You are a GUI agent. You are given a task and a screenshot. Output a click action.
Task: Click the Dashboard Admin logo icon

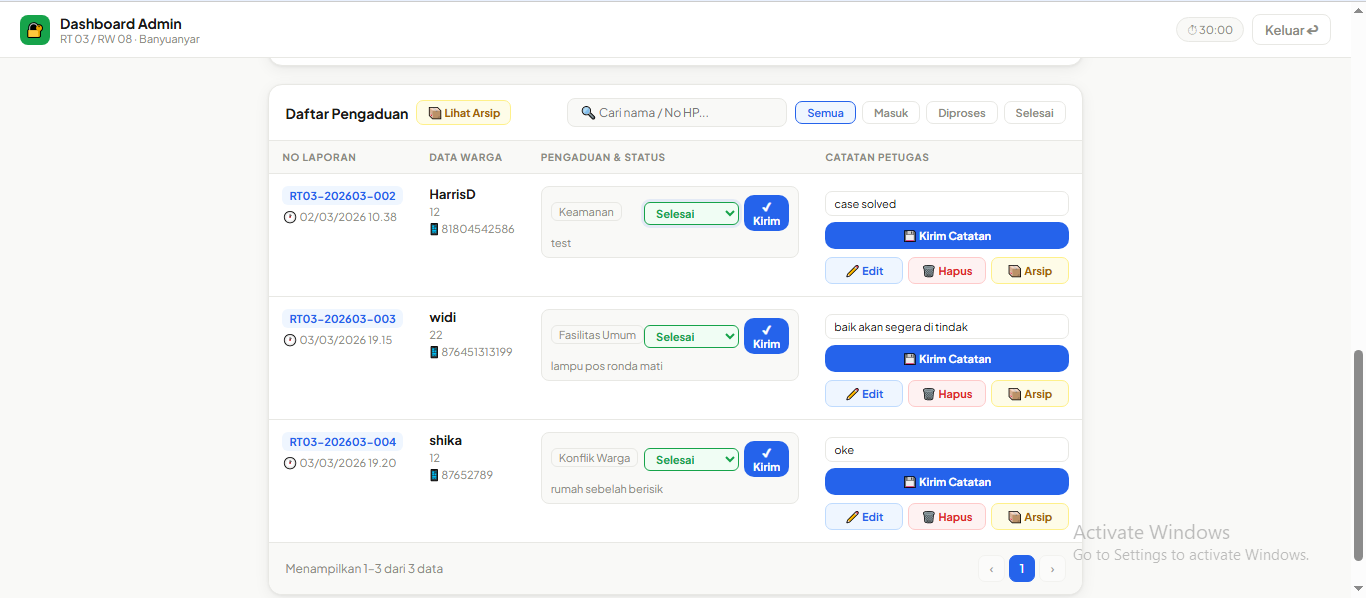point(35,30)
